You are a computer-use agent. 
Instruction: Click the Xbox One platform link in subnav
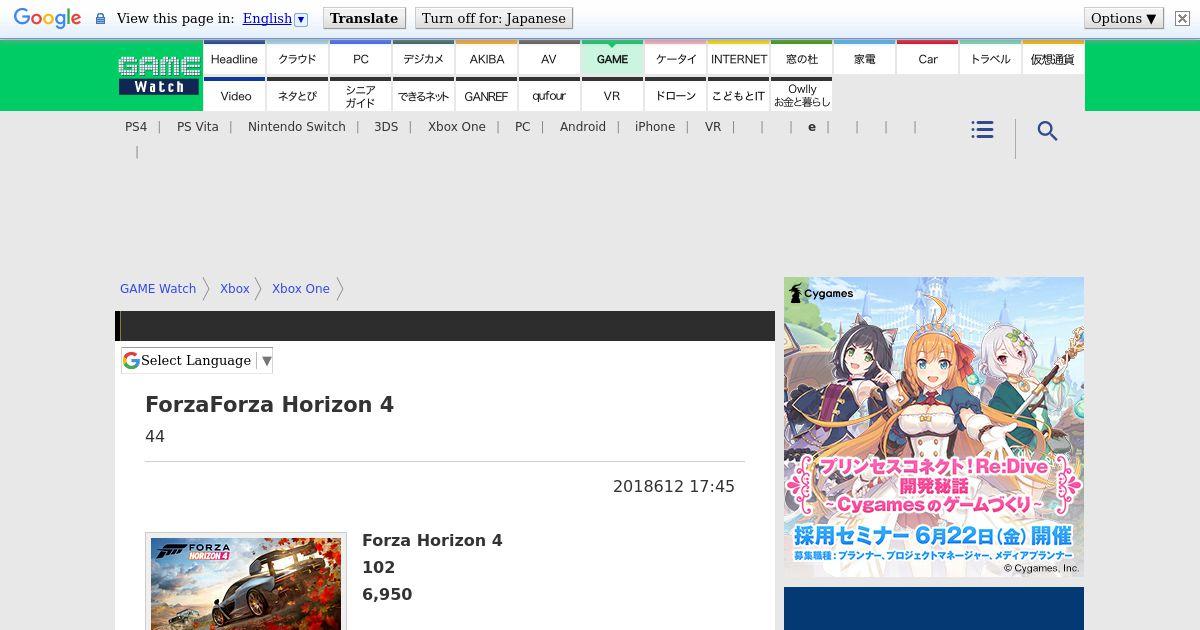tap(457, 127)
